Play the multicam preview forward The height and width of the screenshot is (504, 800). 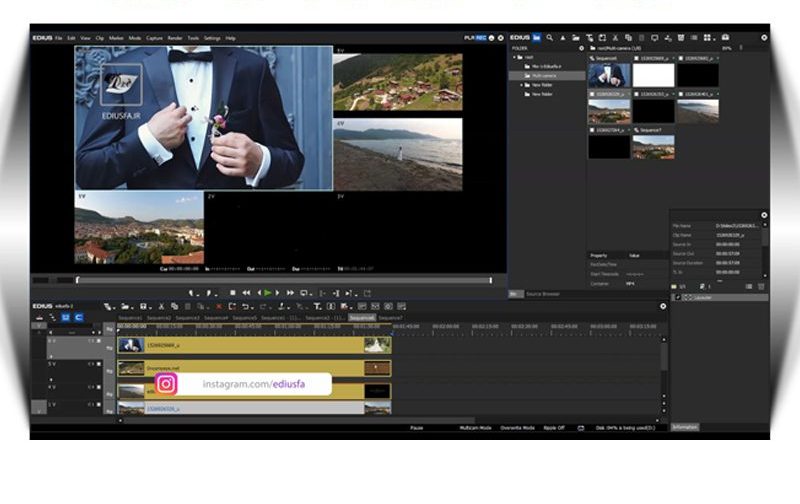click(x=268, y=293)
